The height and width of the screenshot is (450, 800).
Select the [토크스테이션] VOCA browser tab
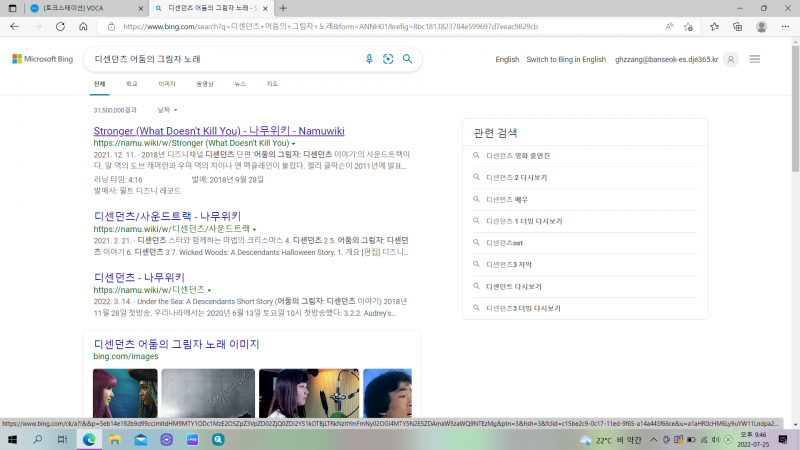(75, 8)
